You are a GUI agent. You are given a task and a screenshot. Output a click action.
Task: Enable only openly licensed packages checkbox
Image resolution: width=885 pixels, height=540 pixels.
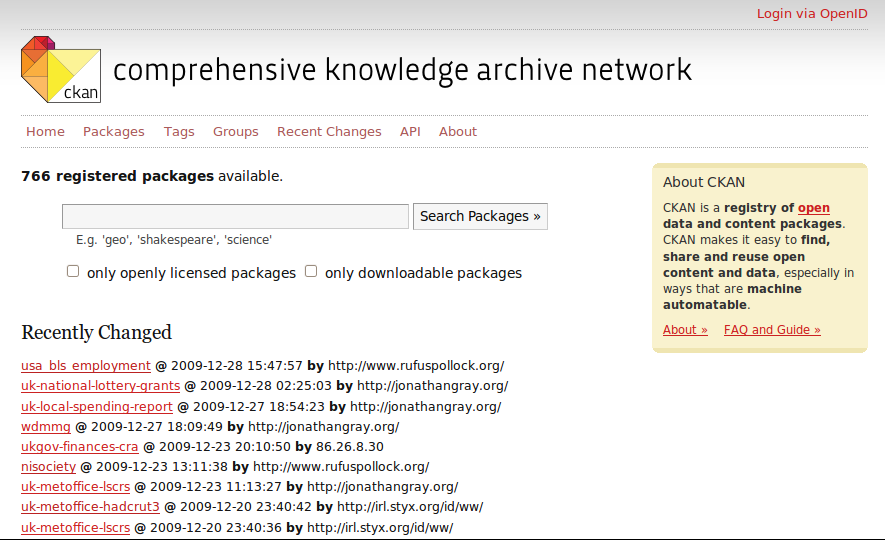click(x=73, y=271)
